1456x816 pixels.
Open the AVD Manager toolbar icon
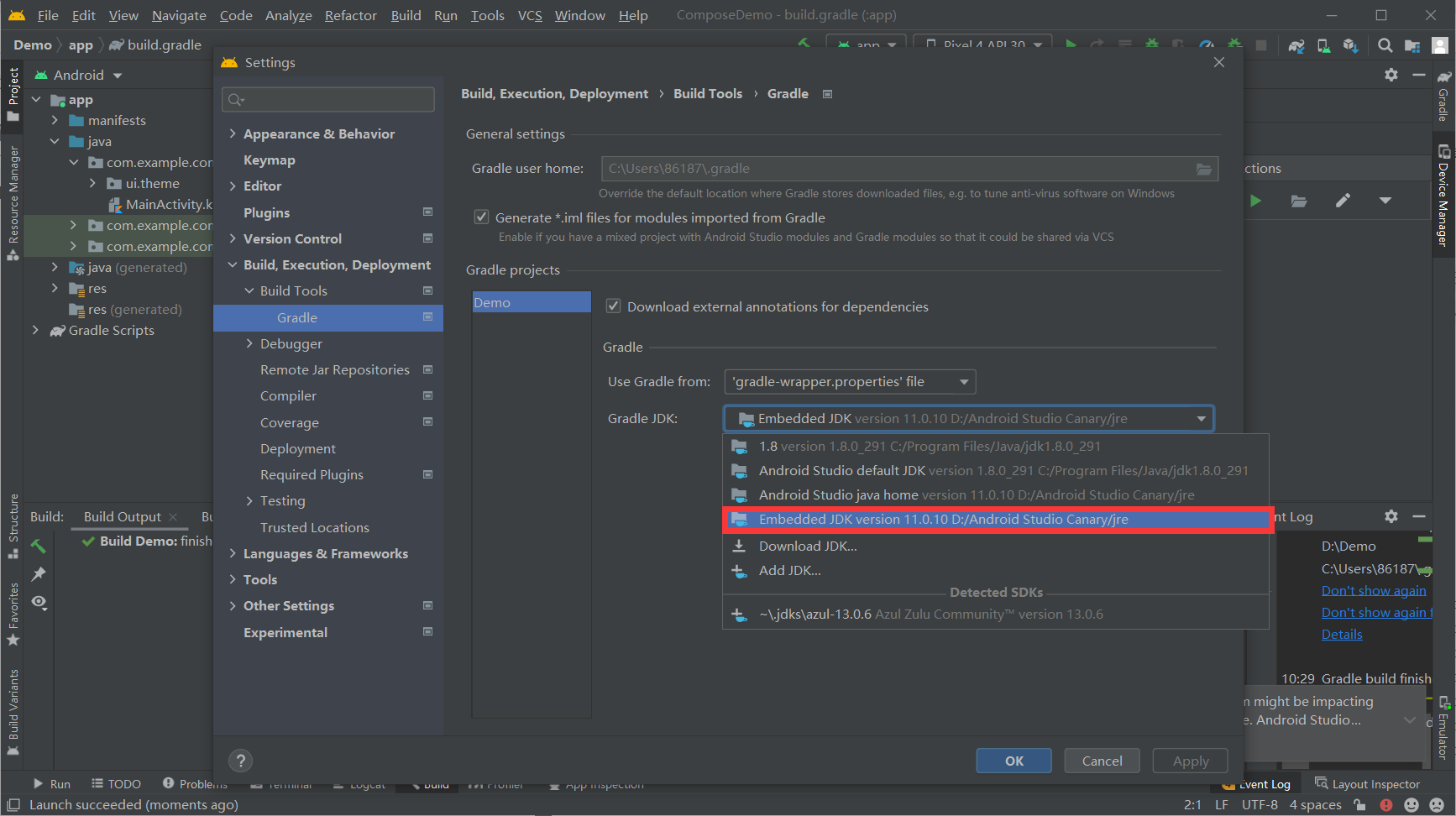pyautogui.click(x=1323, y=45)
